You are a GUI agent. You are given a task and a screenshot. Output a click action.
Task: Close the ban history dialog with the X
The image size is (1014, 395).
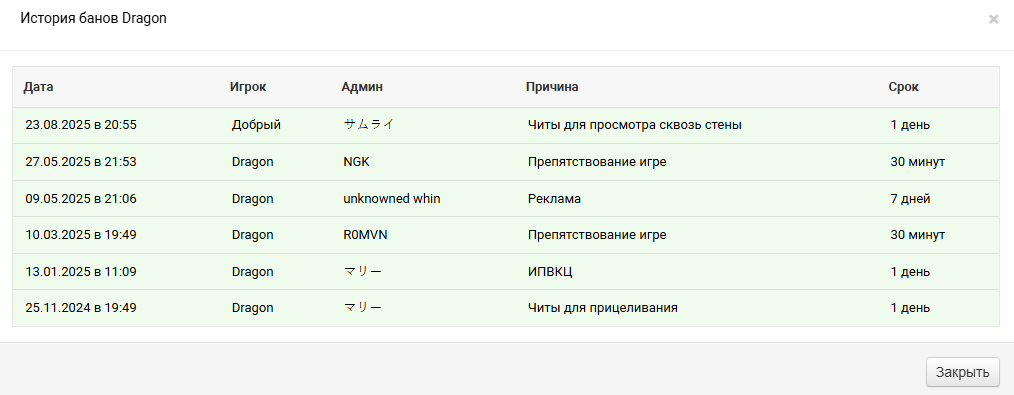(x=993, y=19)
